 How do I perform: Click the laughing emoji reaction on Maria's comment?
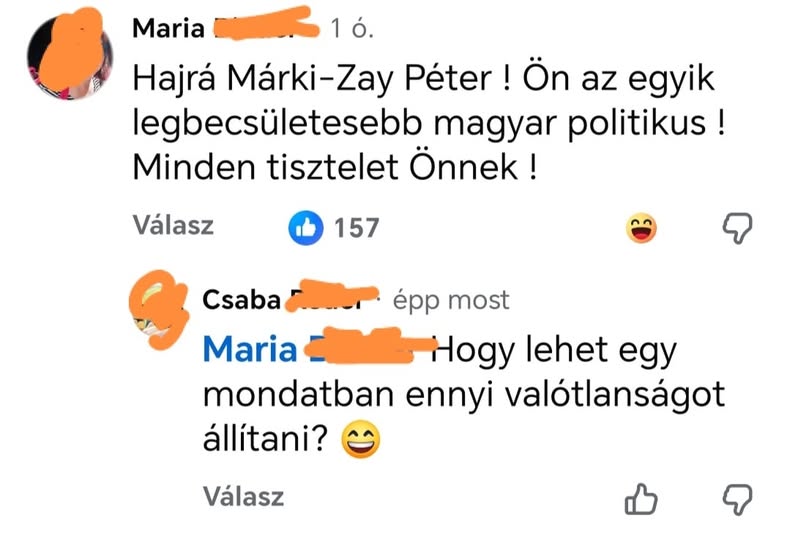point(642,229)
